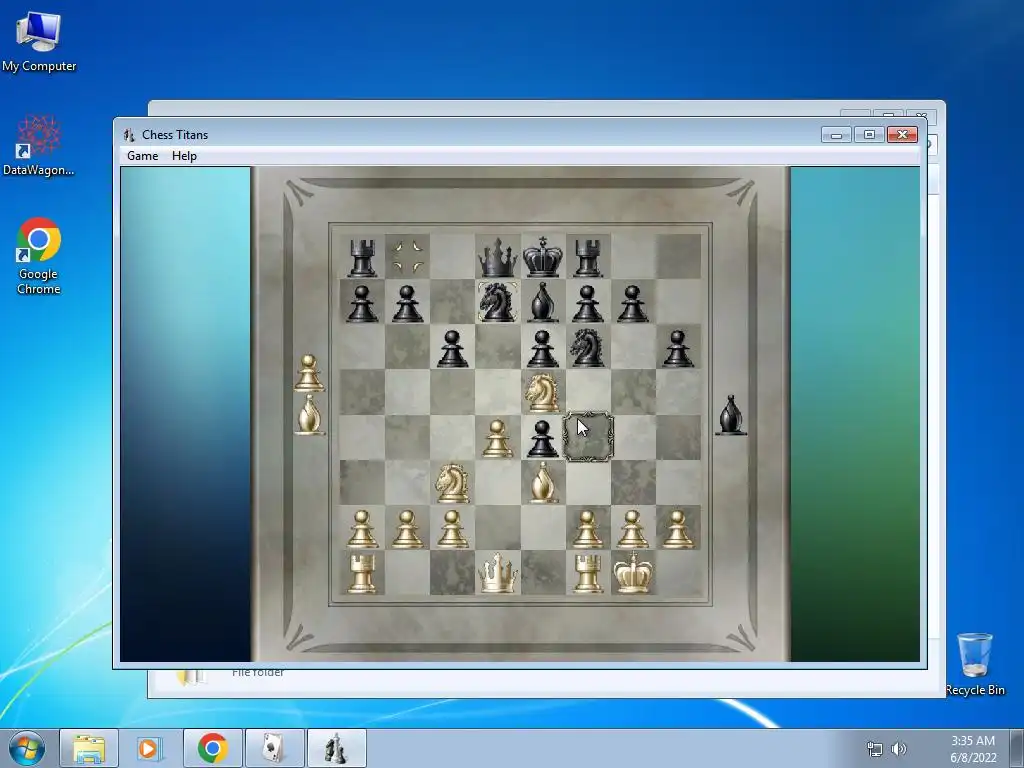Pick the white knight on c3
The height and width of the screenshot is (768, 1024).
pyautogui.click(x=453, y=483)
